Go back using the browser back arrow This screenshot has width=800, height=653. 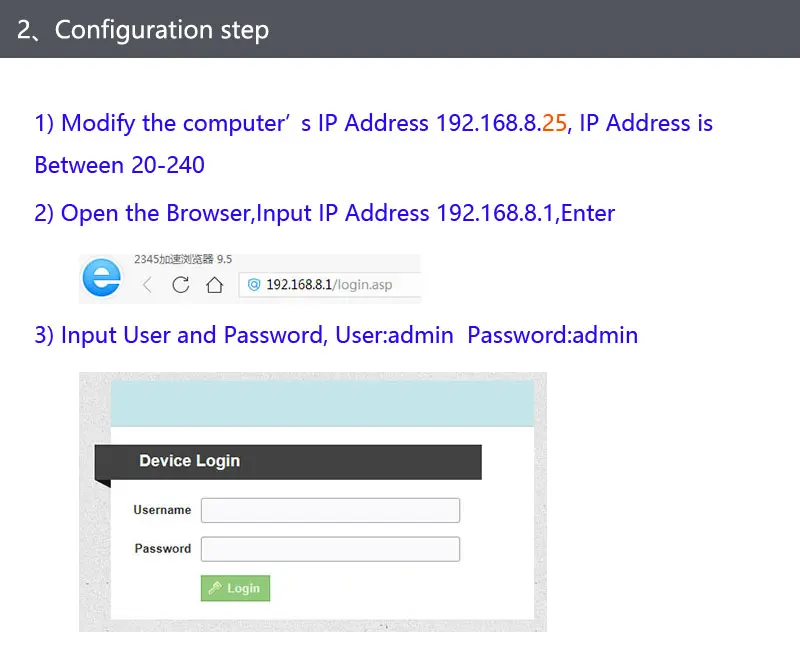[147, 284]
